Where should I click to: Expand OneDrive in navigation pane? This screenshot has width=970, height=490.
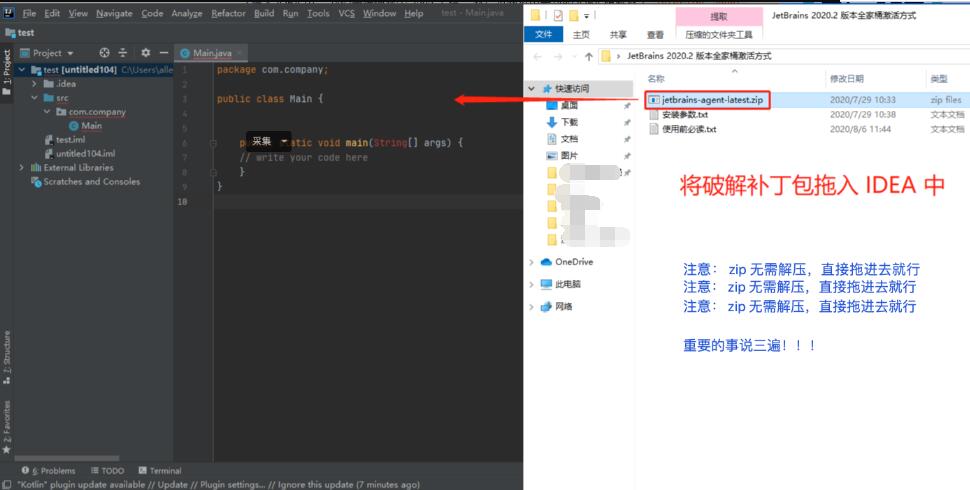pos(531,262)
